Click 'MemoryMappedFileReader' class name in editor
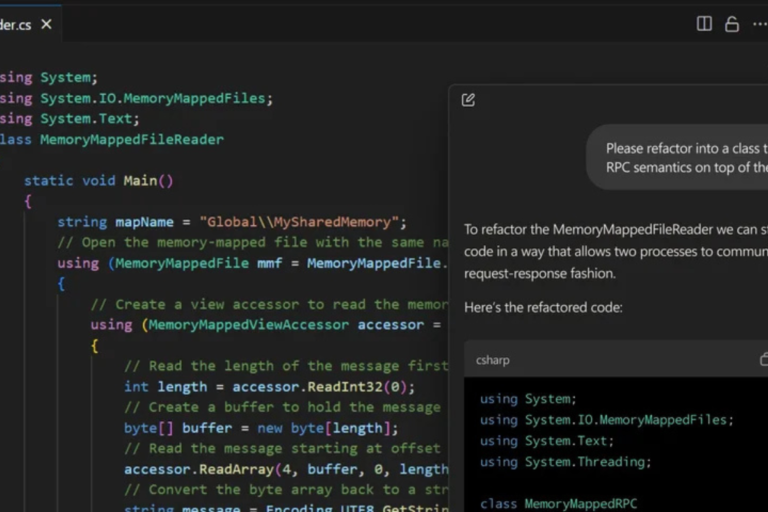This screenshot has height=512, width=768. (x=132, y=140)
